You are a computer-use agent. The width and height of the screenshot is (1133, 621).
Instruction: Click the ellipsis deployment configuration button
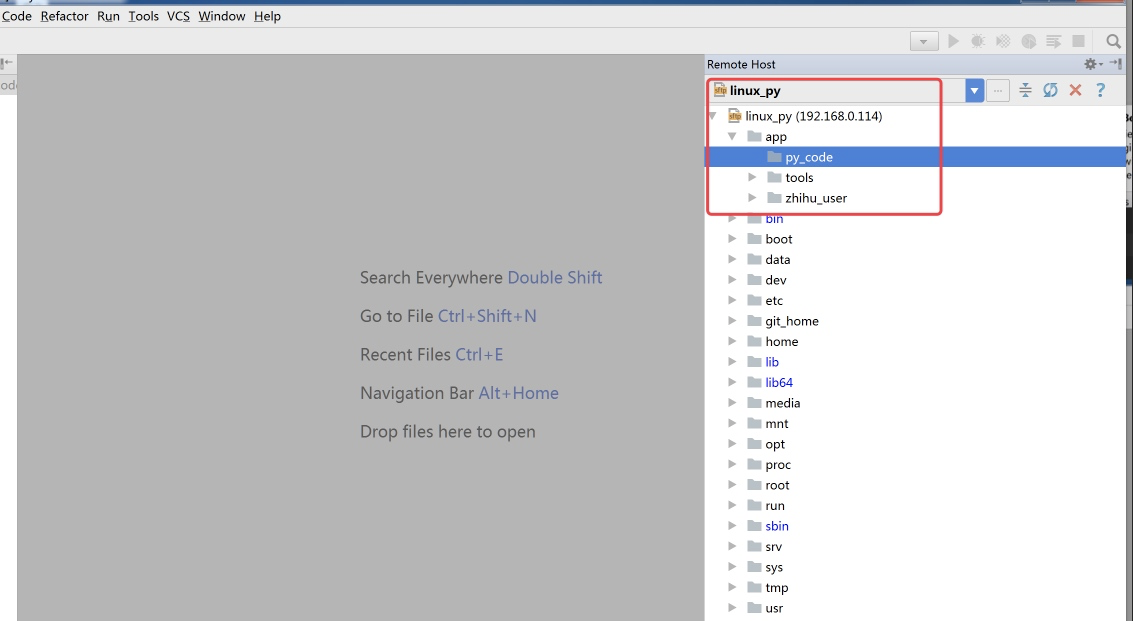(998, 90)
